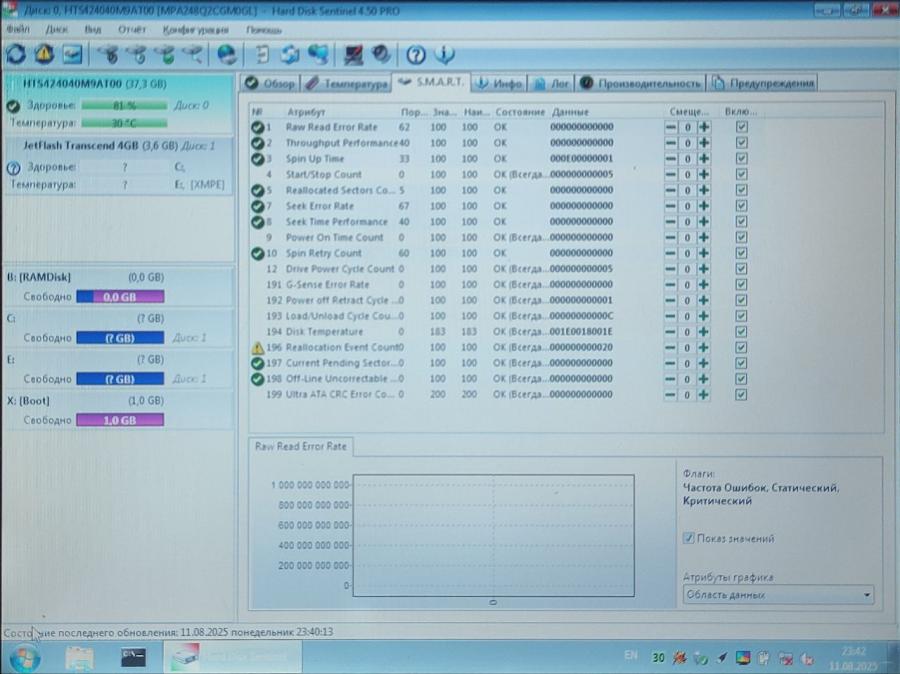Toggle checkbox for Reallocation Event Count row
This screenshot has height=674, width=900.
click(741, 347)
